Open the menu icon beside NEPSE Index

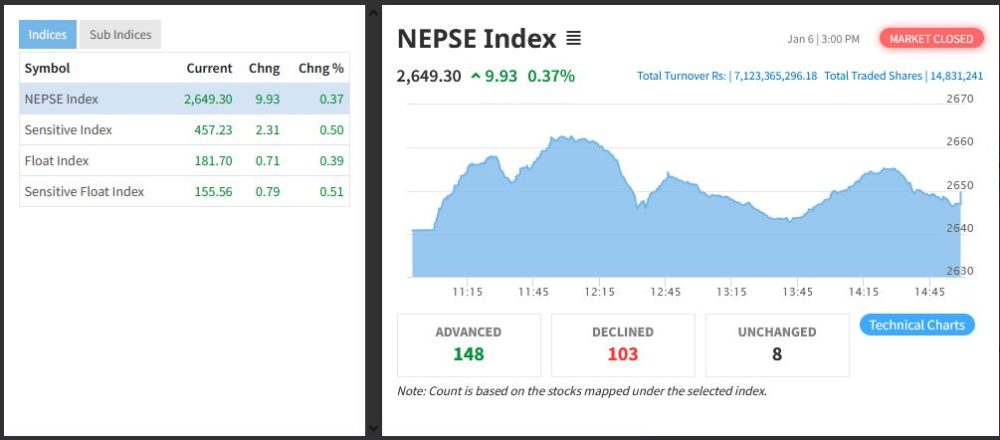coord(573,39)
